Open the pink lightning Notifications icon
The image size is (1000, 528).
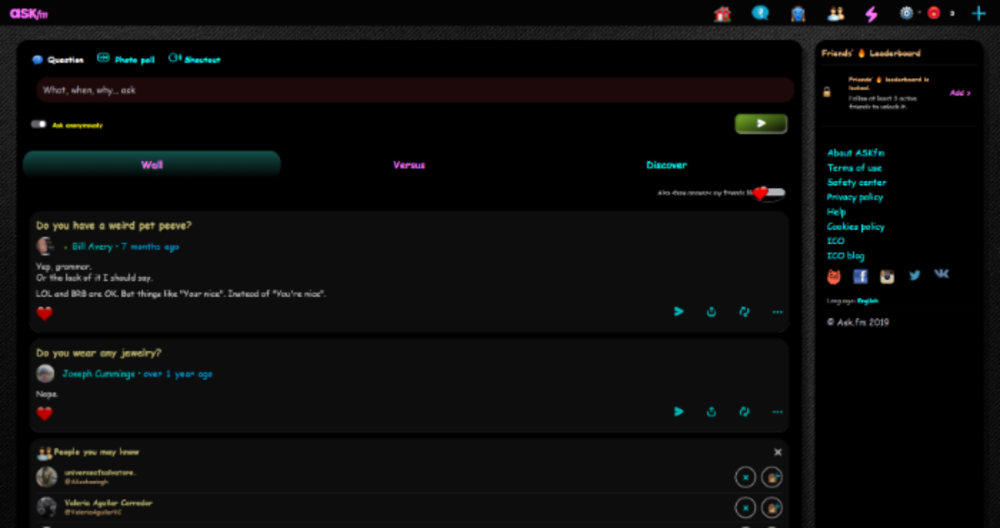pyautogui.click(x=871, y=14)
